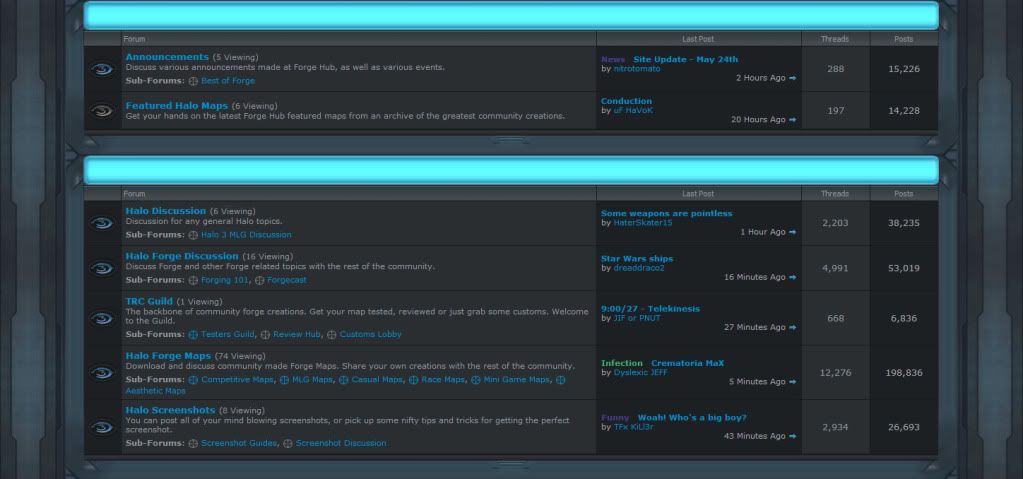This screenshot has width=1023, height=479.
Task: Click the Halo status icon beside Halo Screenshots
Action: tap(102, 427)
